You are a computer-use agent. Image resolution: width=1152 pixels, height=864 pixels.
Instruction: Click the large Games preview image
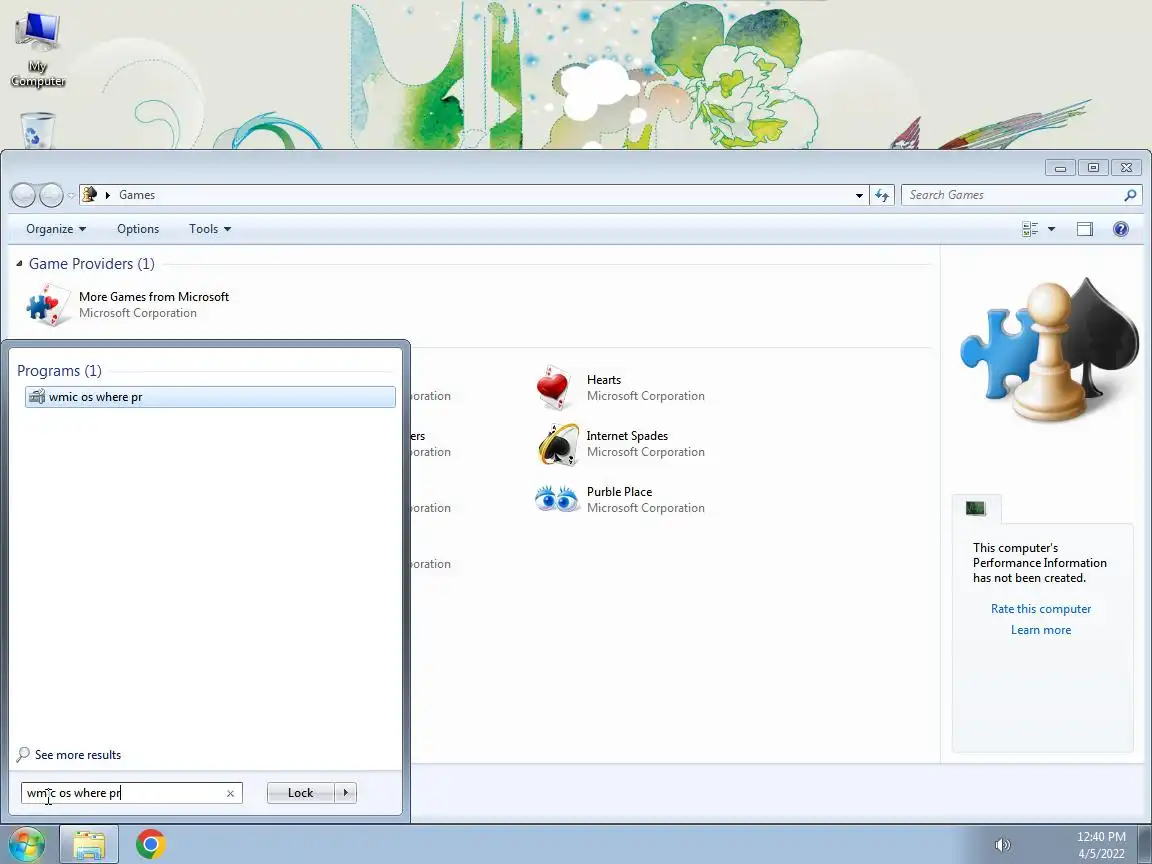tap(1051, 349)
